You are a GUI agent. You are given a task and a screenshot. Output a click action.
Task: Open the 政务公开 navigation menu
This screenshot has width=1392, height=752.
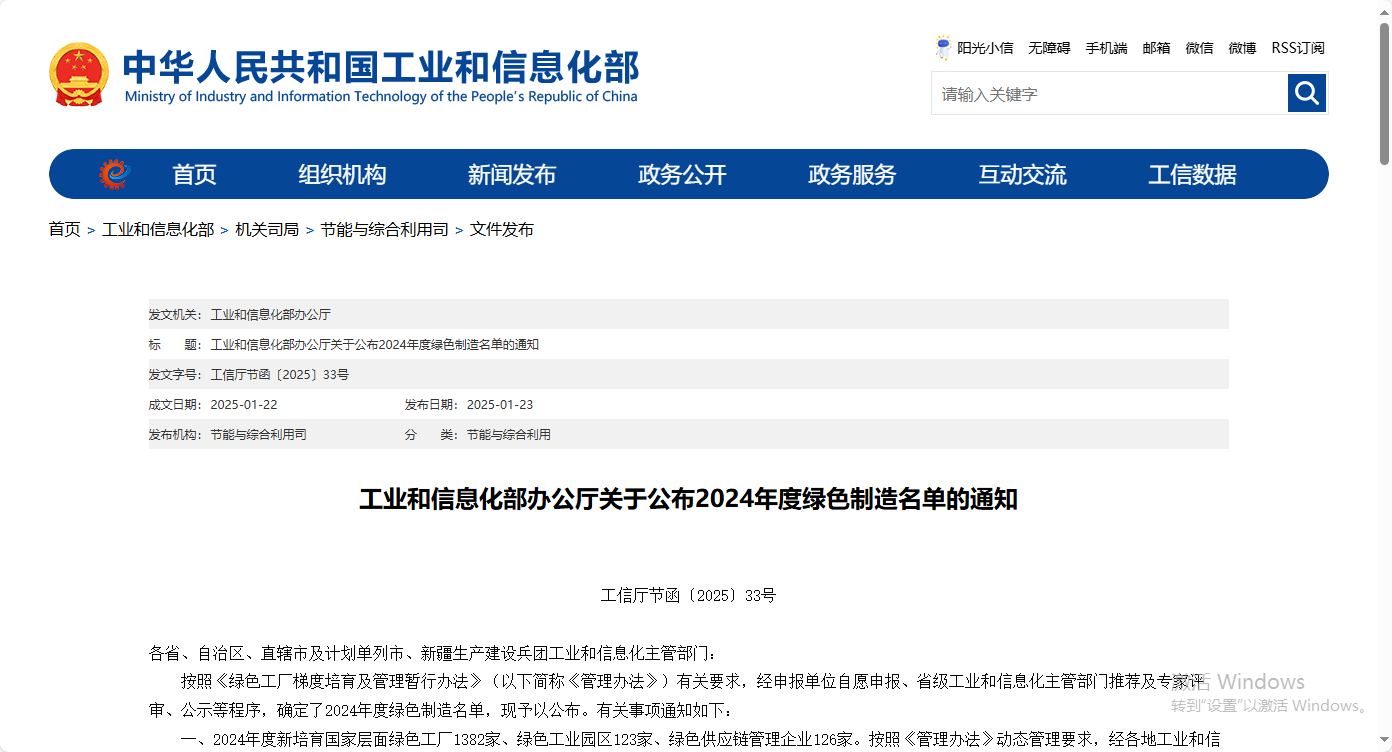point(682,175)
